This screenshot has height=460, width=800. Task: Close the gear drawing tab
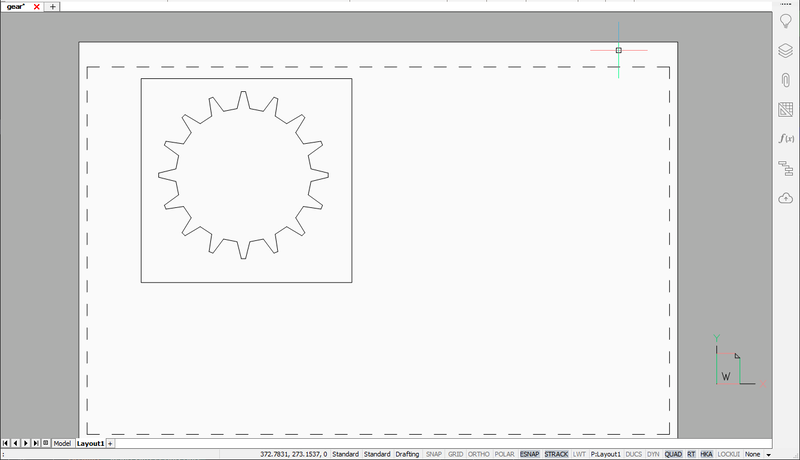[36, 7]
